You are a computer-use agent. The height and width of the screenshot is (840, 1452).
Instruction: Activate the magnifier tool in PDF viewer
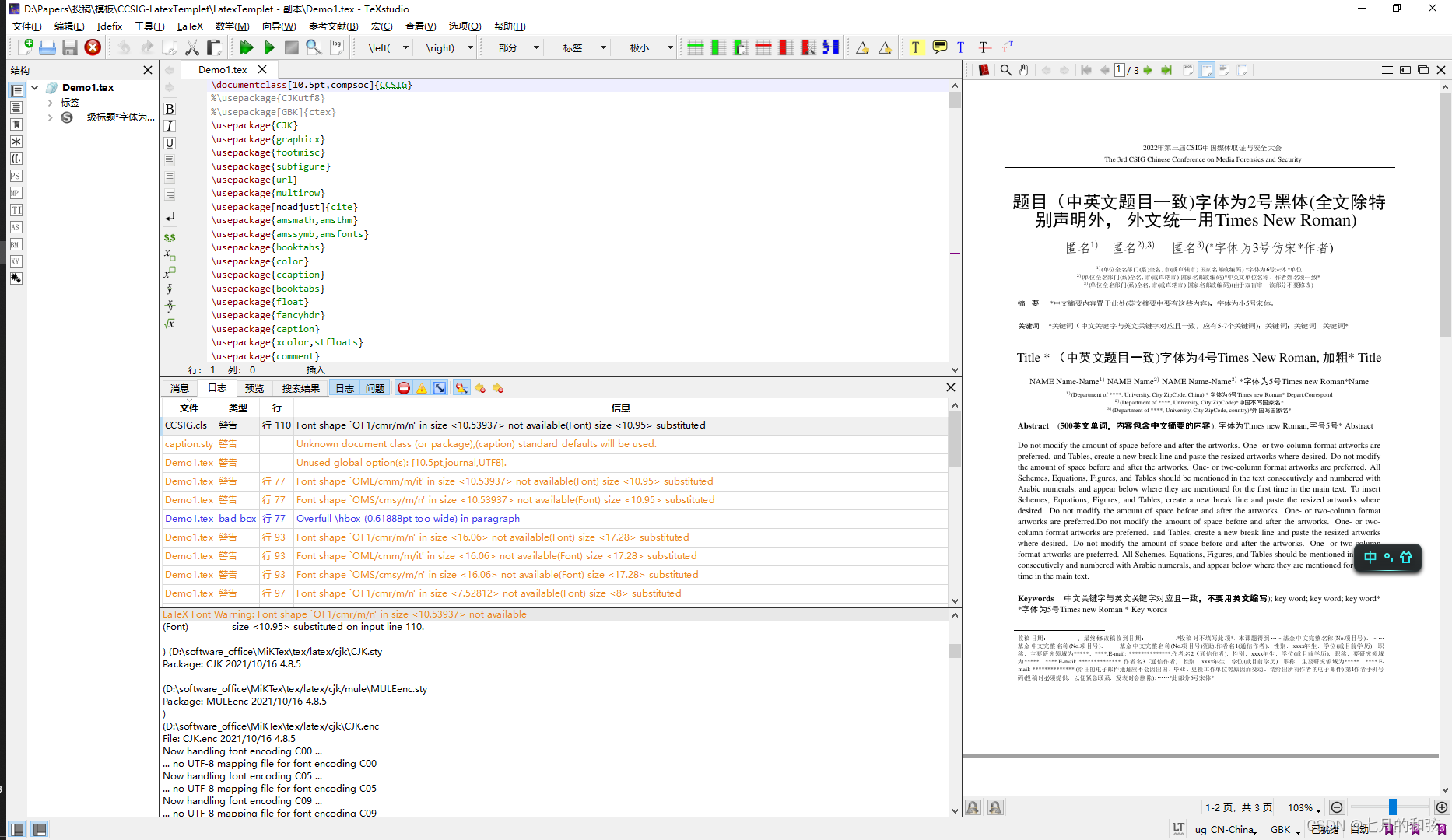click(1005, 70)
